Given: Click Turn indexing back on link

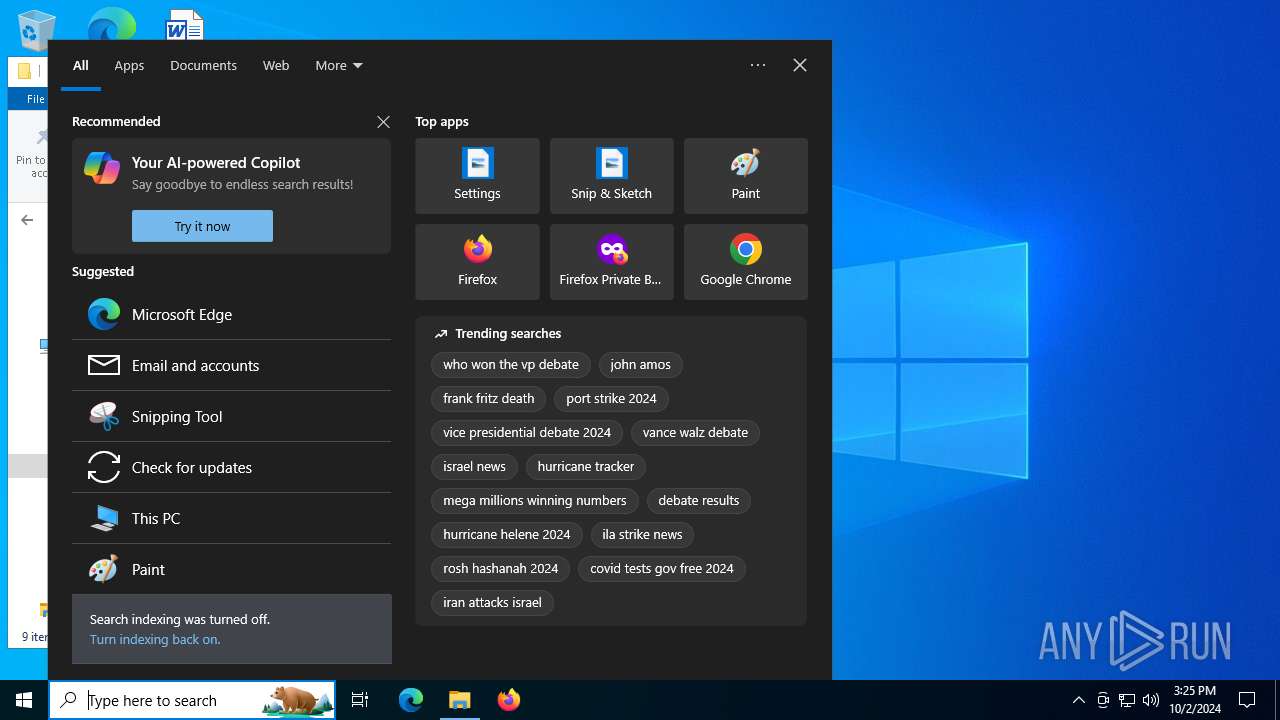Looking at the screenshot, I should coord(155,639).
